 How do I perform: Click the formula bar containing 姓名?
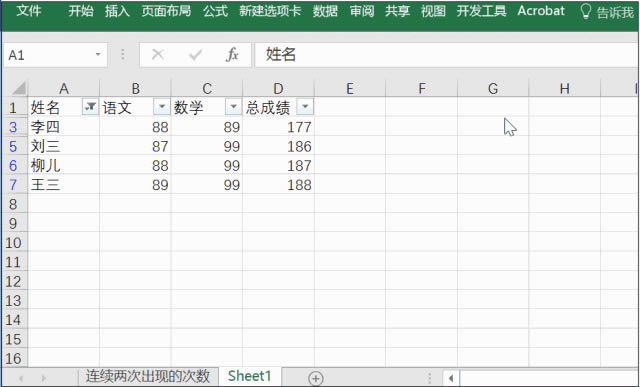[447, 55]
